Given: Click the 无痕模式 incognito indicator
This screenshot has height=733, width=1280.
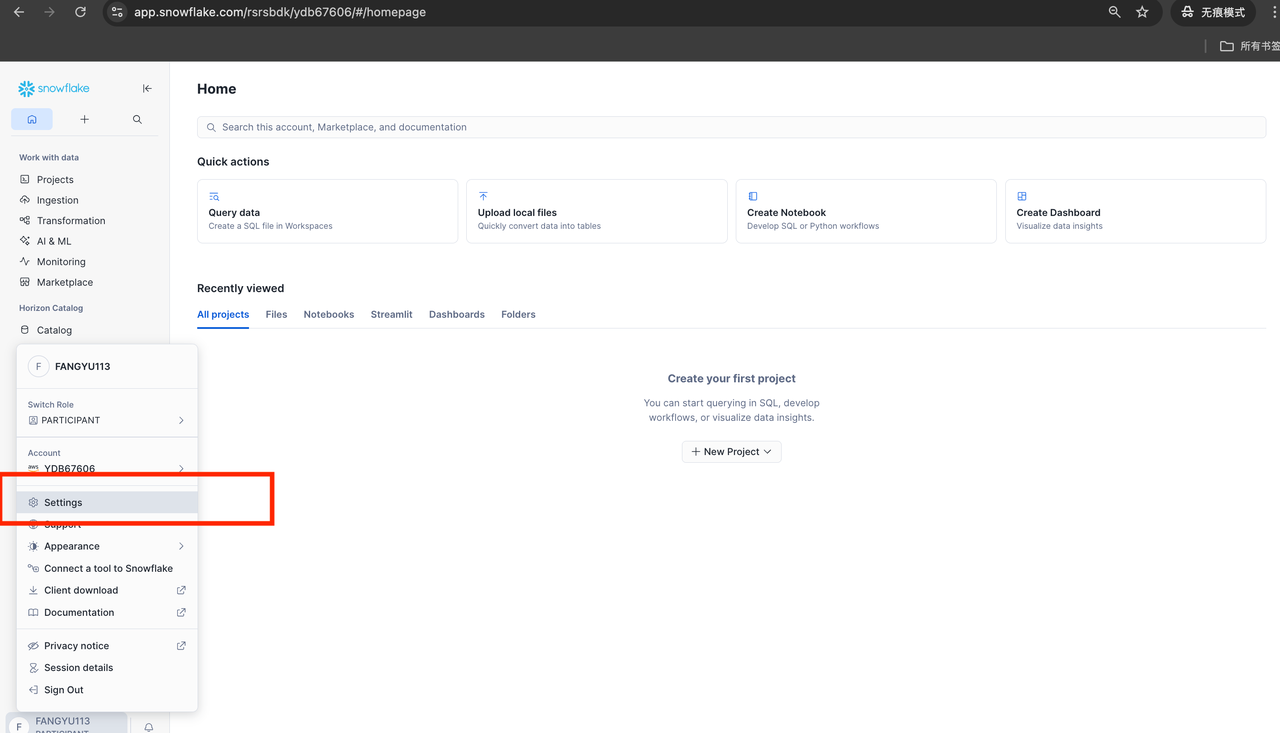Looking at the screenshot, I should pos(1213,12).
